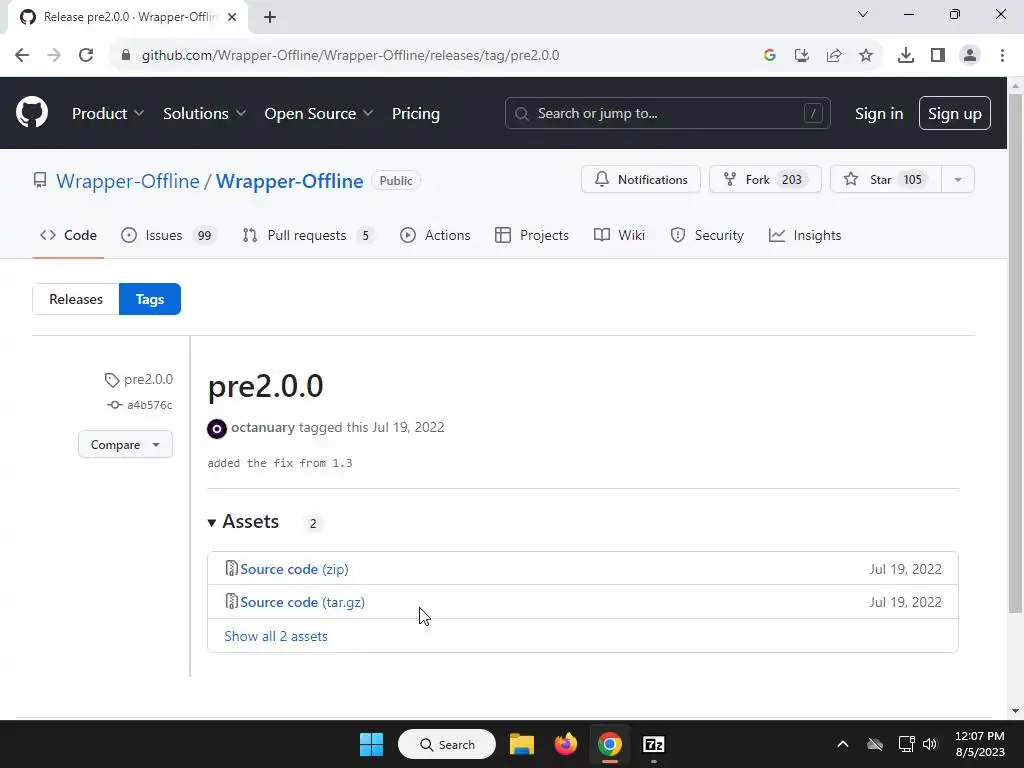Toggle the Chrome side panel icon
The width and height of the screenshot is (1024, 768).
[938, 55]
